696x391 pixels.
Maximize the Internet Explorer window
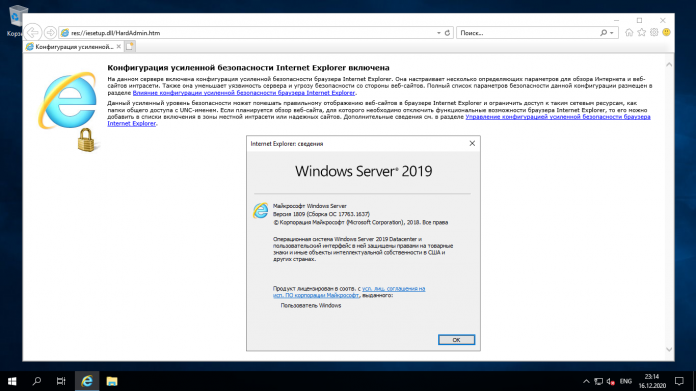coord(639,20)
